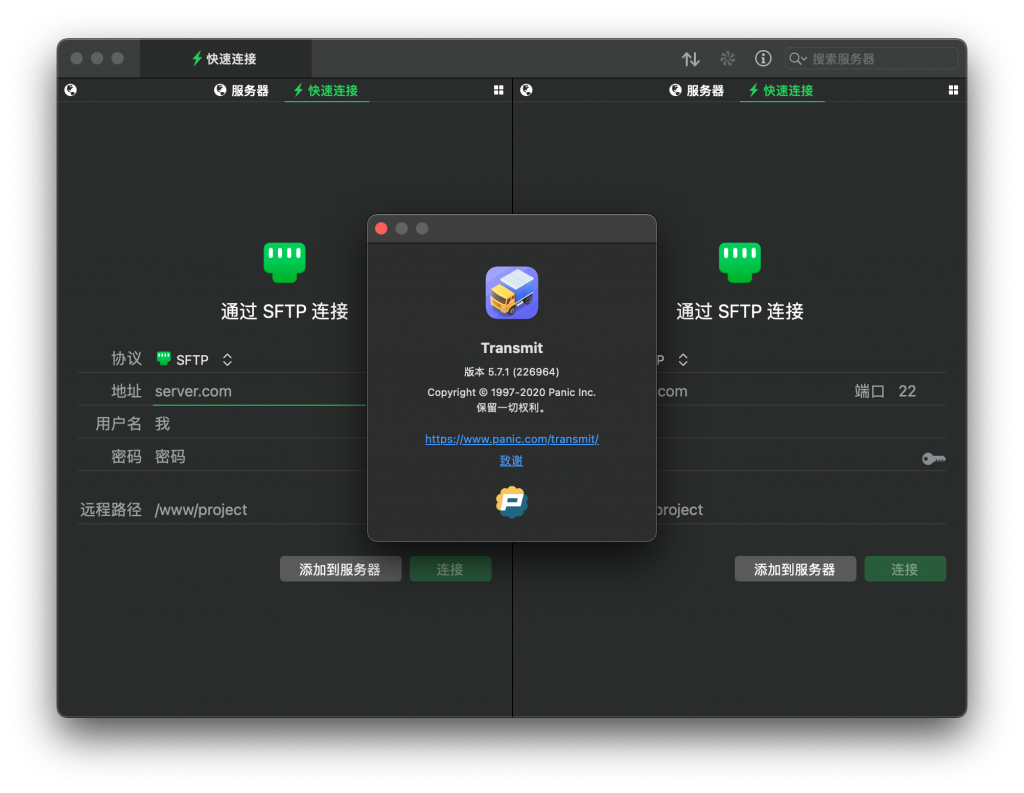Click left pane 远程路径 /www/project field

pyautogui.click(x=260, y=510)
